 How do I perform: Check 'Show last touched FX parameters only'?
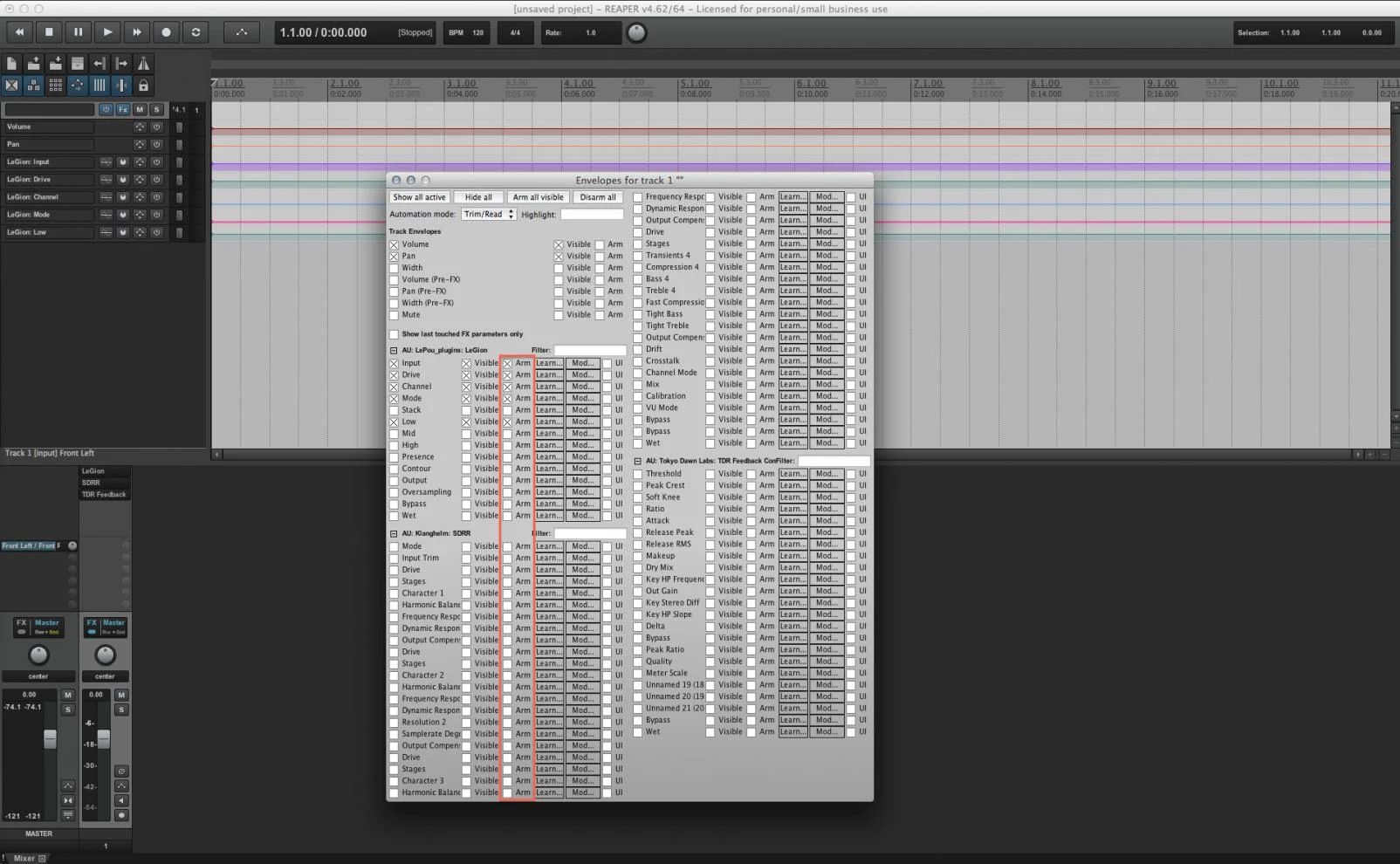pyautogui.click(x=394, y=334)
